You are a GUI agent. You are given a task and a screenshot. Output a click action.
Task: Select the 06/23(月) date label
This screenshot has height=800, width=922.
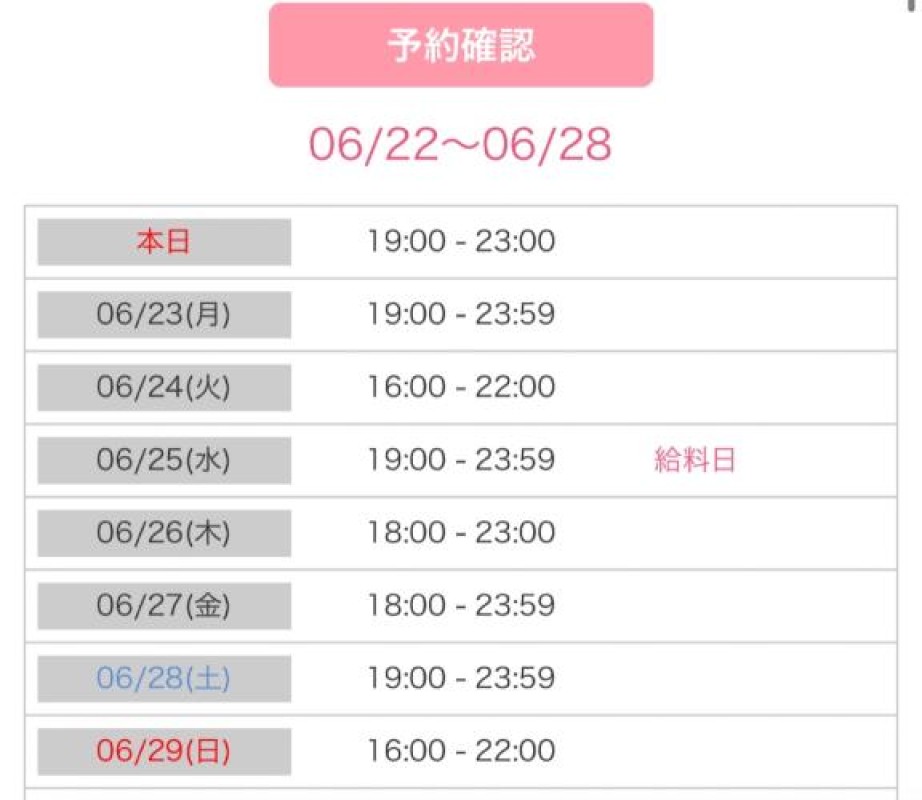pyautogui.click(x=164, y=314)
